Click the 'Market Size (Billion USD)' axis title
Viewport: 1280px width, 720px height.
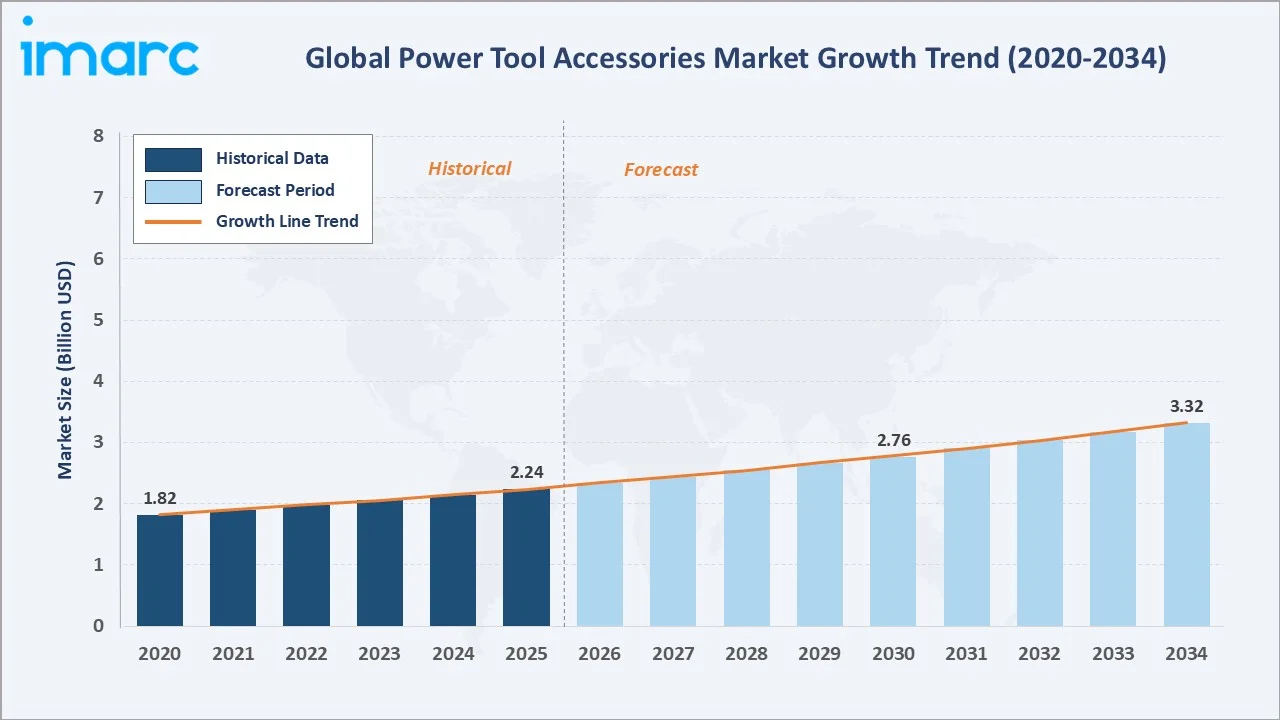tap(65, 368)
